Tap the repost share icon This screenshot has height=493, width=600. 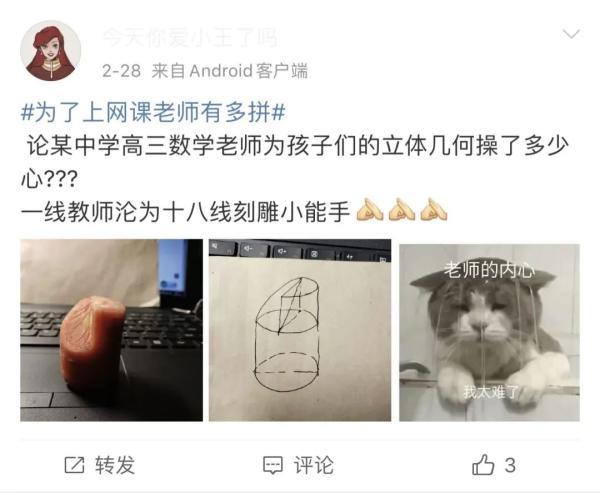(x=74, y=465)
